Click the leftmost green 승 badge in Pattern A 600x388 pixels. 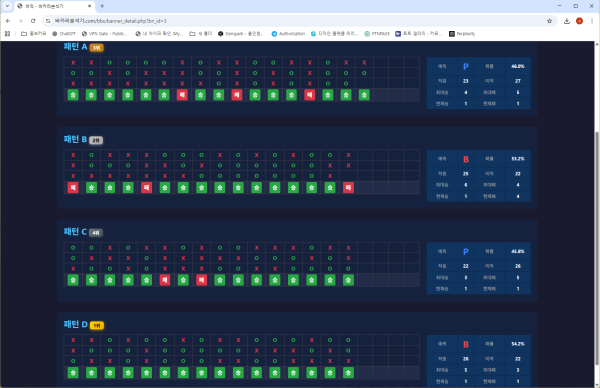73,95
